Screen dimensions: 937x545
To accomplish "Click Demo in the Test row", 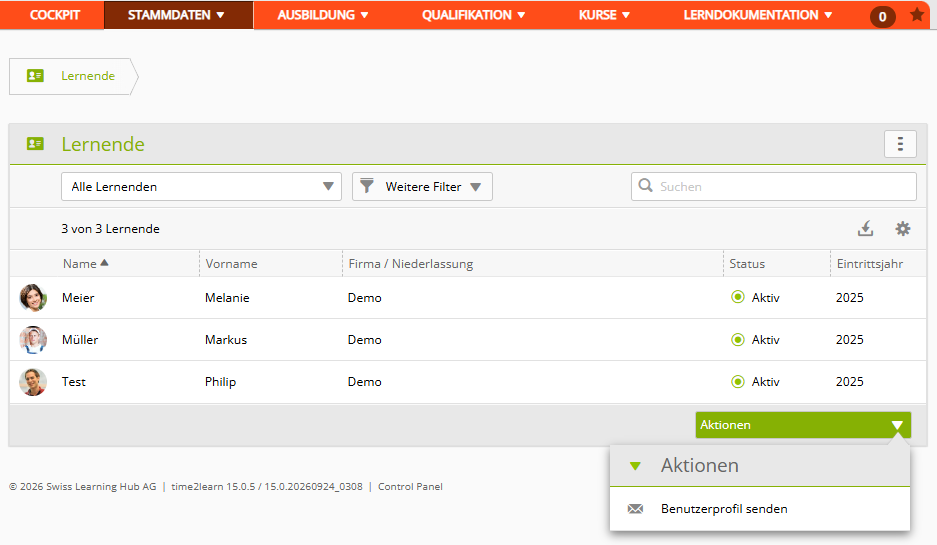I will [x=365, y=382].
